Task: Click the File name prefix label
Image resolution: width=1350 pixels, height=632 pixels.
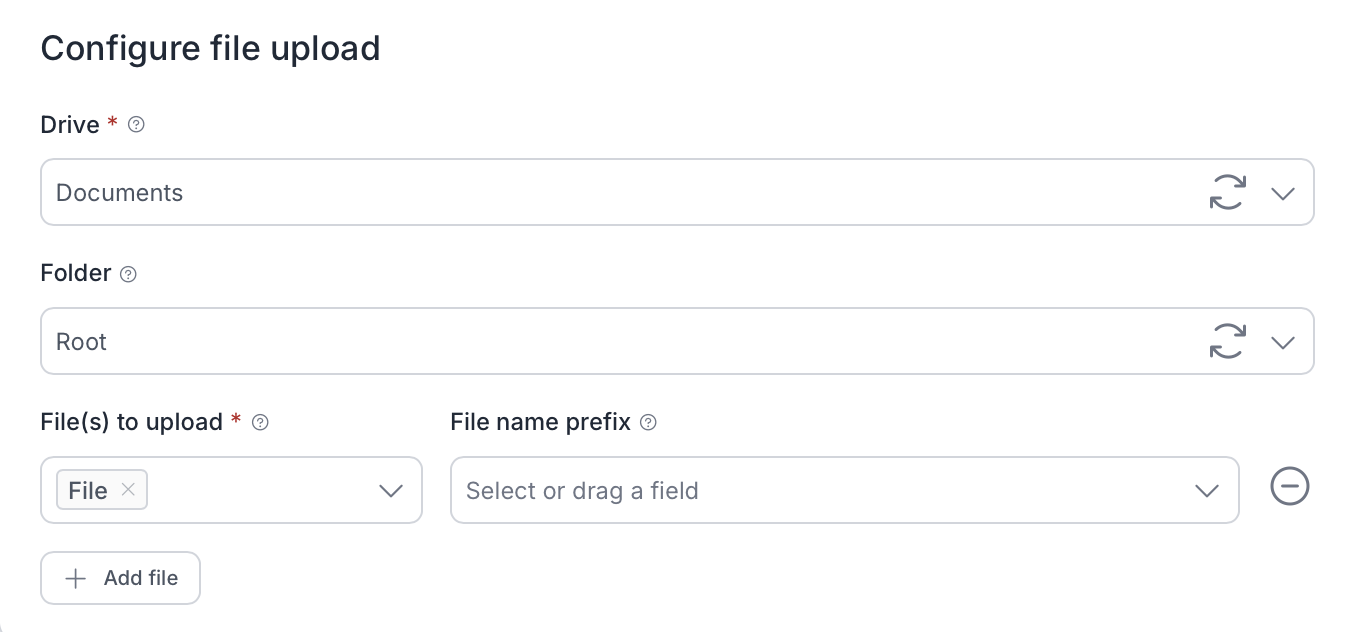Action: pyautogui.click(x=540, y=422)
